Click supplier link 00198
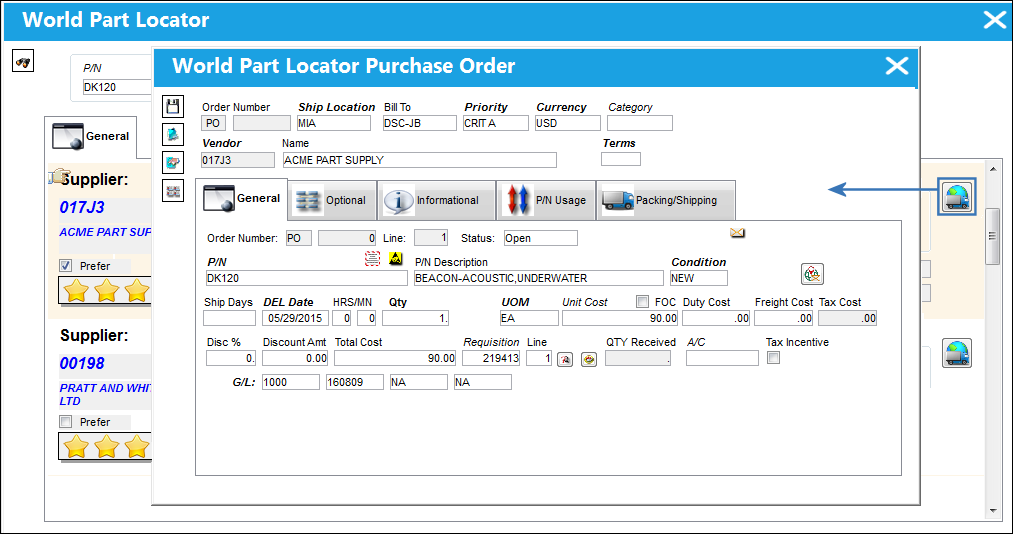1013x534 pixels. [82, 364]
